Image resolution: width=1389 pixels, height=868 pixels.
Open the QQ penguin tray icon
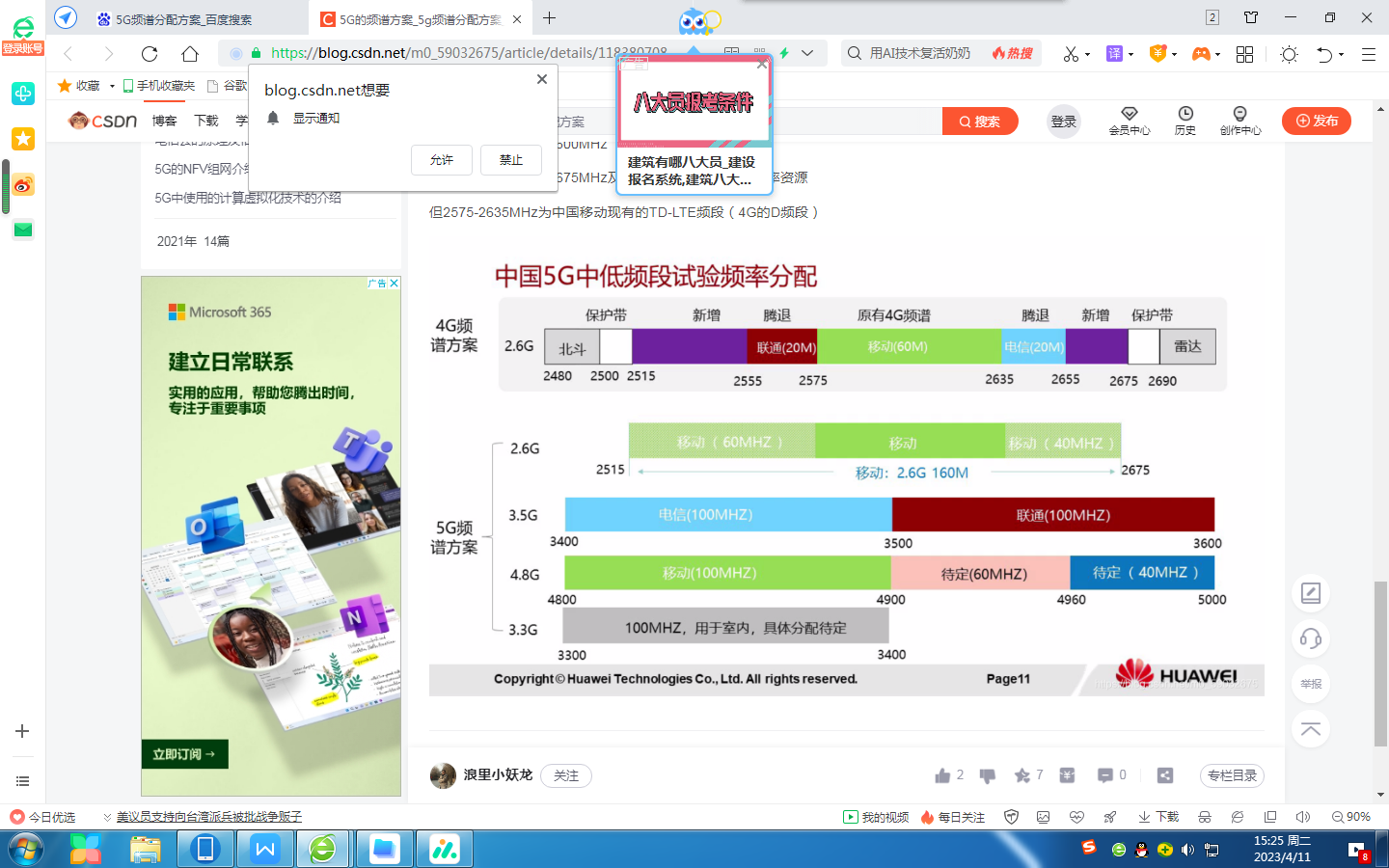coord(1141,850)
